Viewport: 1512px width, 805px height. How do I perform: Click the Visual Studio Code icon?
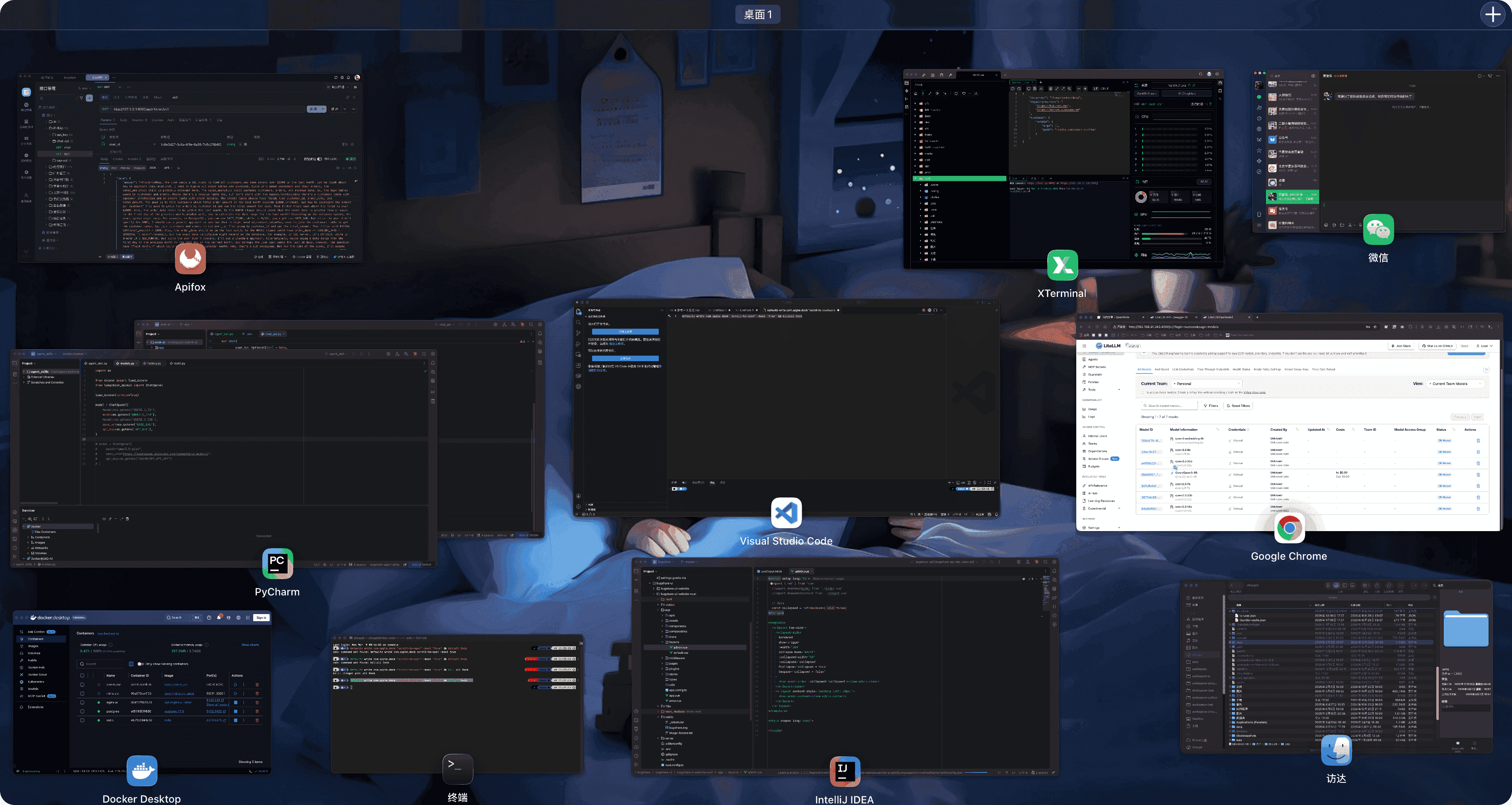tap(786, 512)
